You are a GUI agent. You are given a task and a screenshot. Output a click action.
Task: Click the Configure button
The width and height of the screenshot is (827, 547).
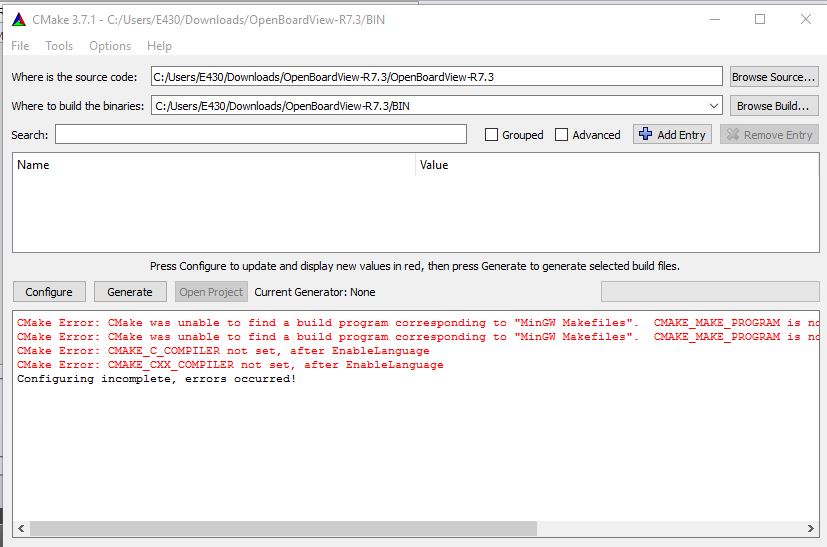point(49,292)
